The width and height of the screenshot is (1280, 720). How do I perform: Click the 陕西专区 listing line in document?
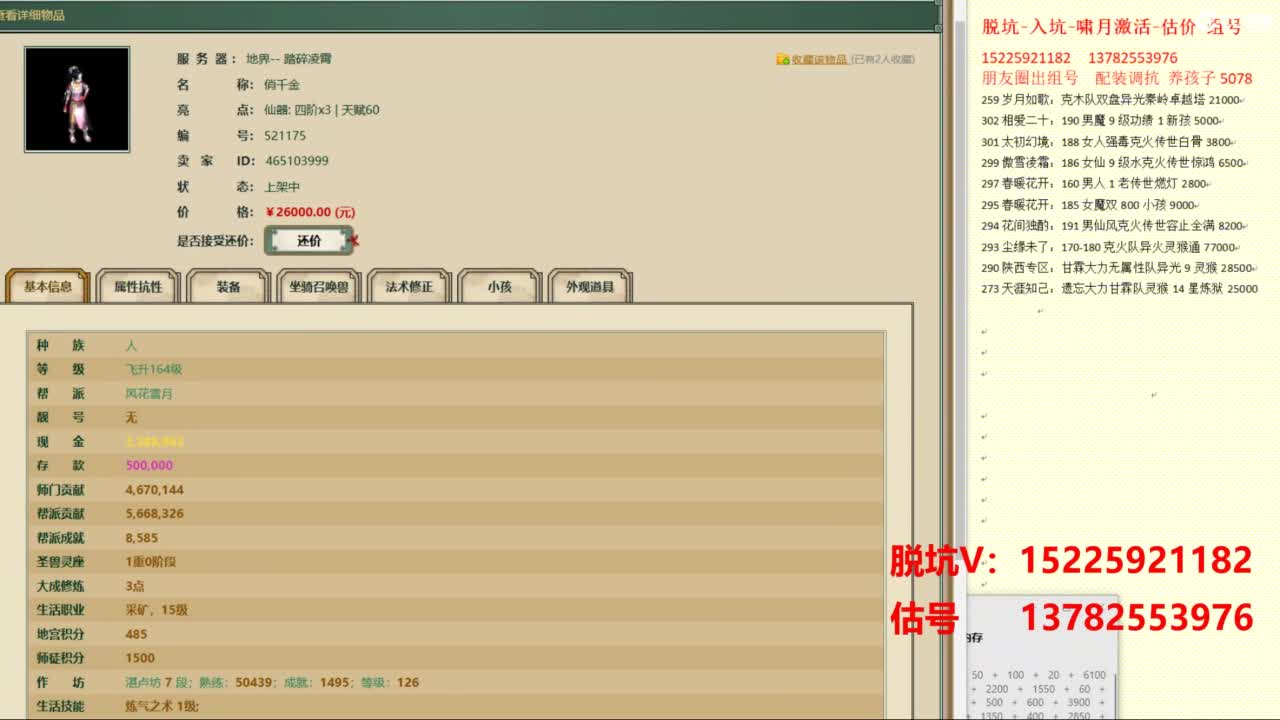tap(1117, 268)
